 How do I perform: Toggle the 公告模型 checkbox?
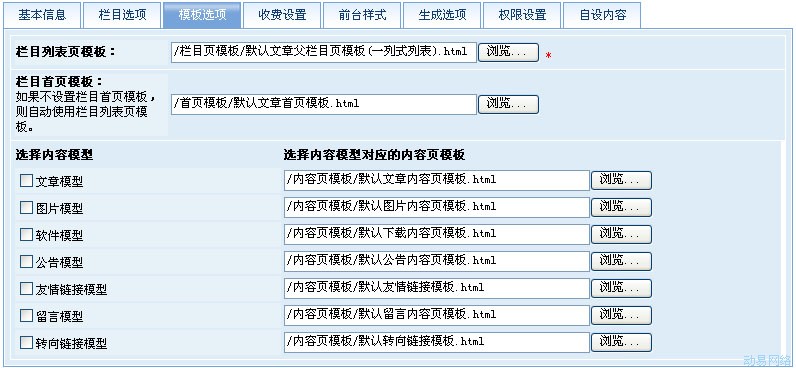pos(26,261)
